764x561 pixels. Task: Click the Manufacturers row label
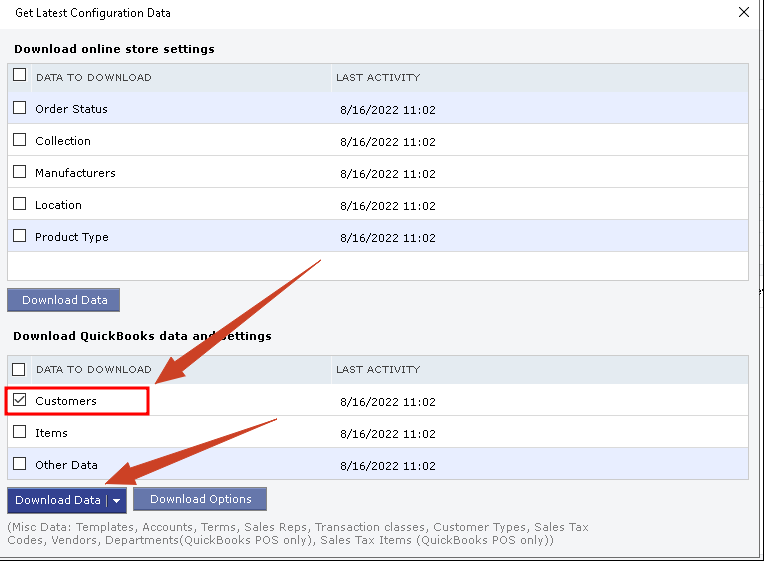pos(75,173)
